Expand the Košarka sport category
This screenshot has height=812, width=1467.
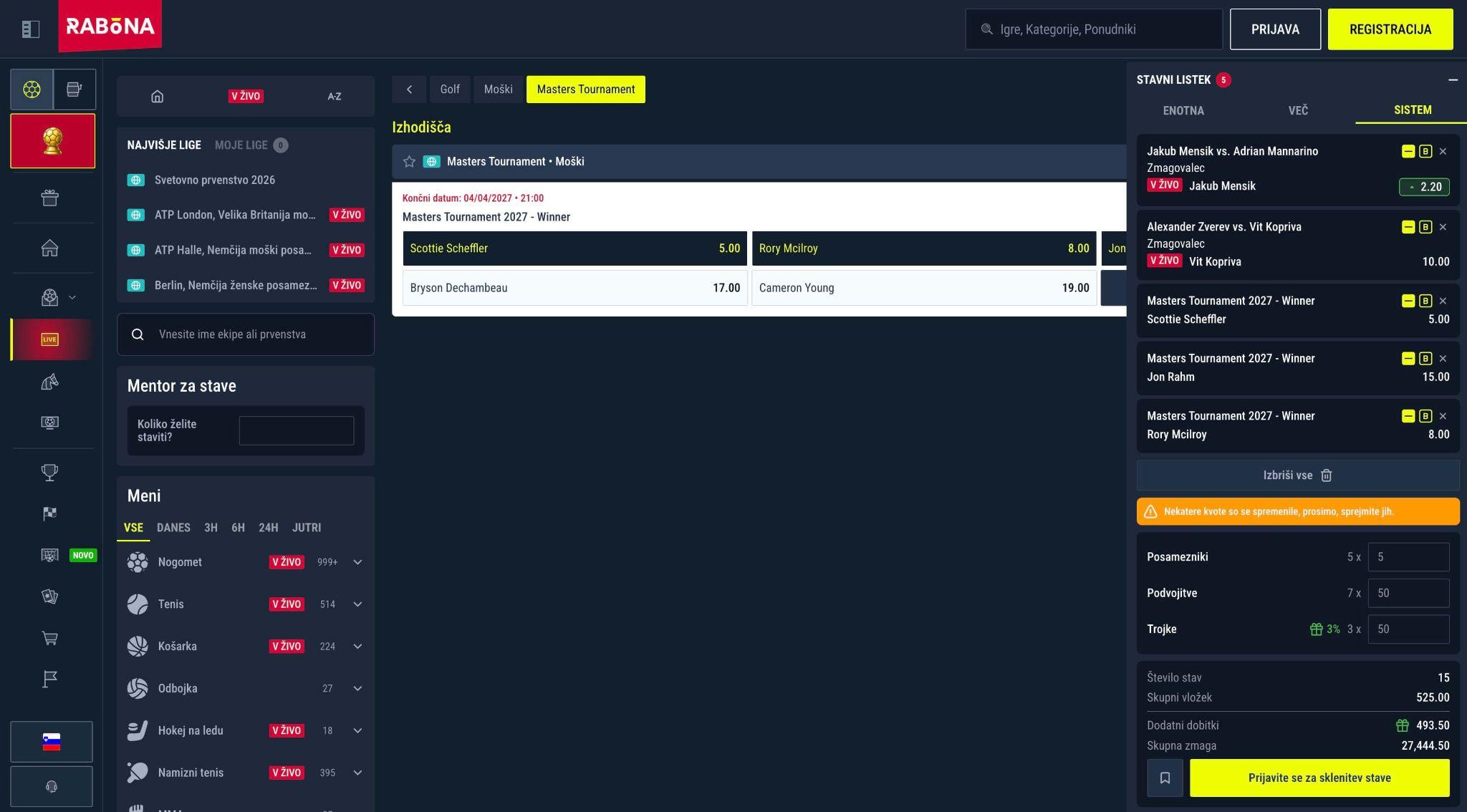(357, 647)
